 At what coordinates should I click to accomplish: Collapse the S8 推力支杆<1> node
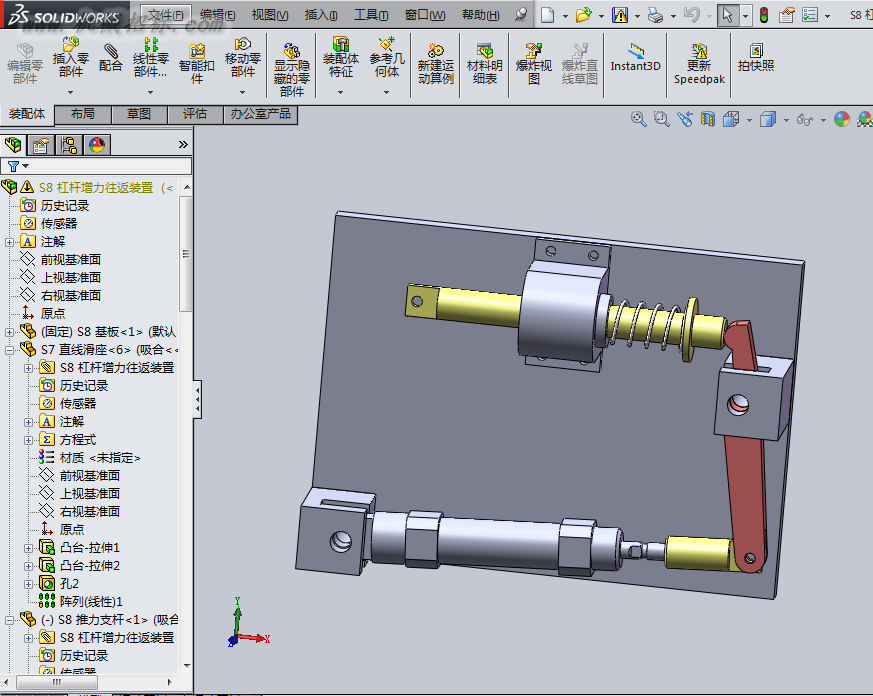point(9,620)
